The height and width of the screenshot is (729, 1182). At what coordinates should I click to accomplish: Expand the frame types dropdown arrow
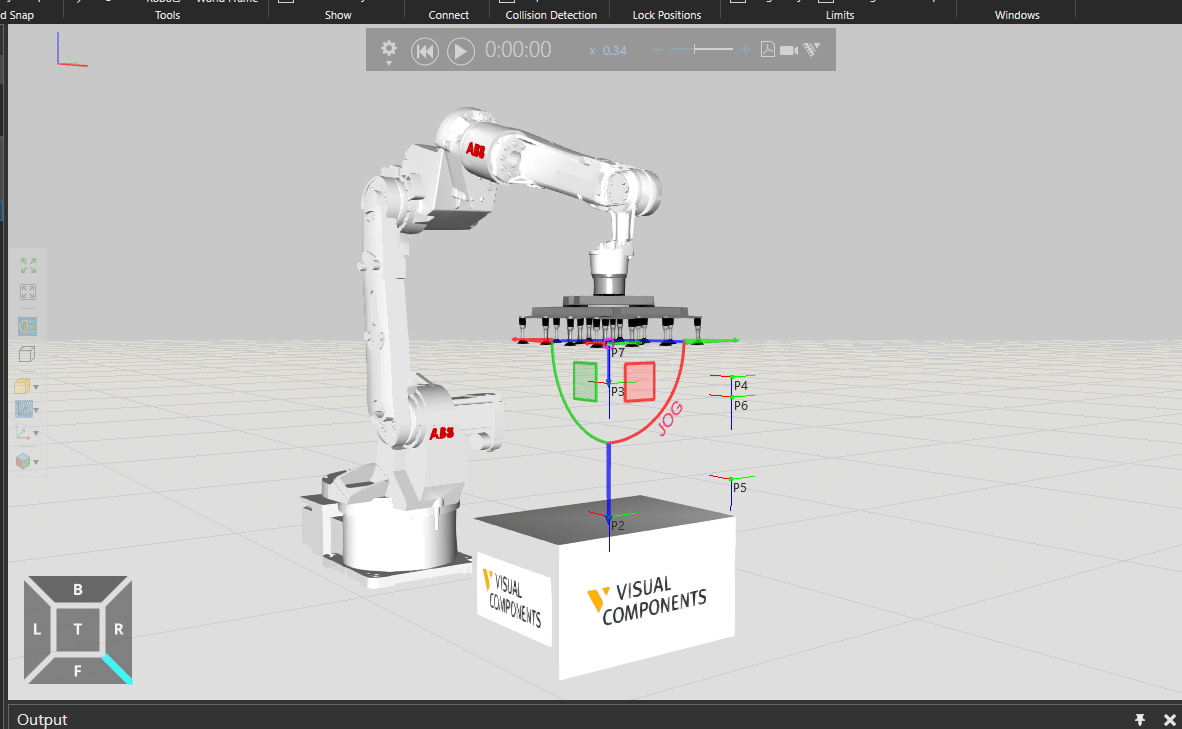(x=35, y=411)
